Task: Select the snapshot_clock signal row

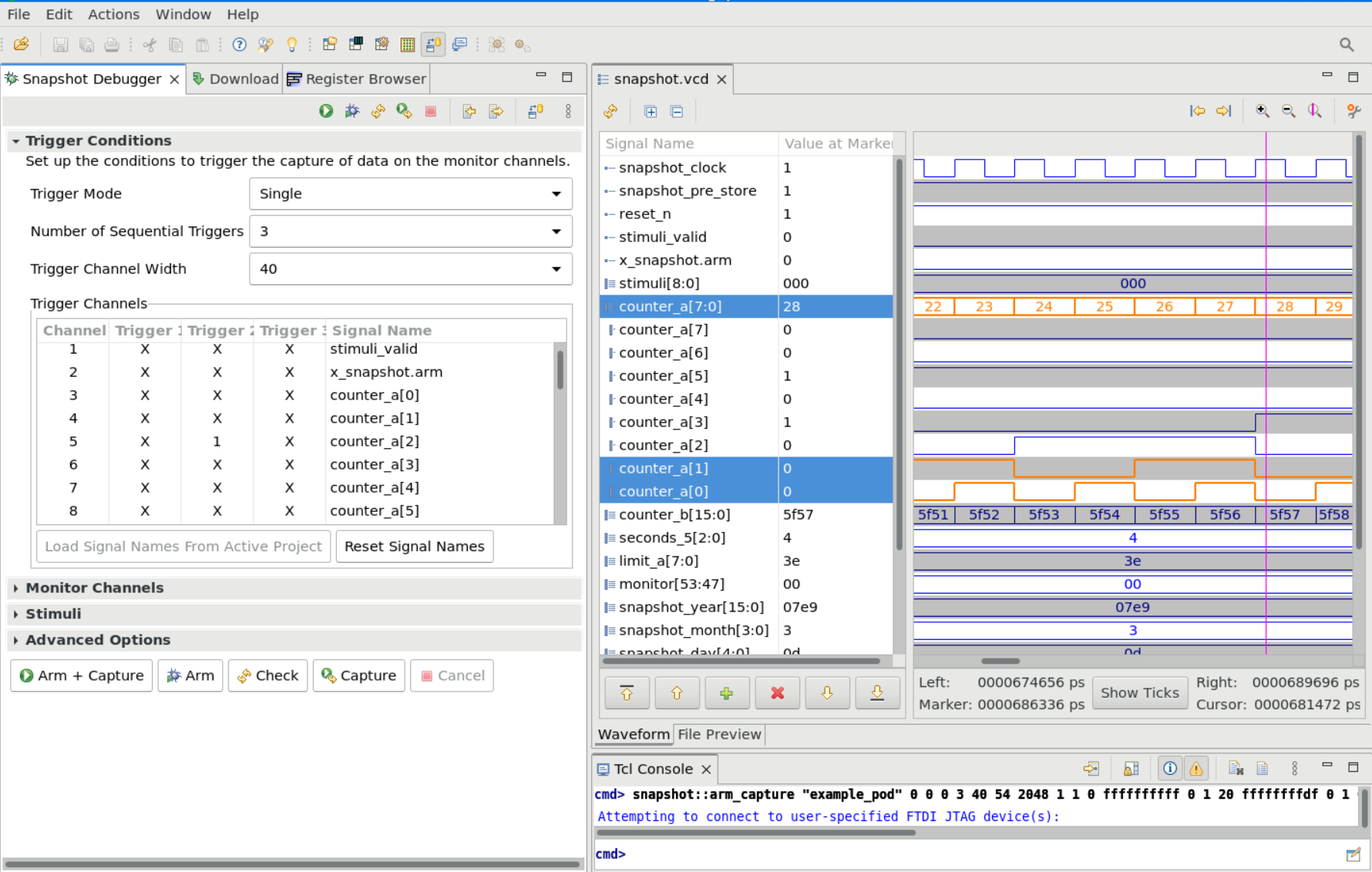Action: tap(746, 168)
